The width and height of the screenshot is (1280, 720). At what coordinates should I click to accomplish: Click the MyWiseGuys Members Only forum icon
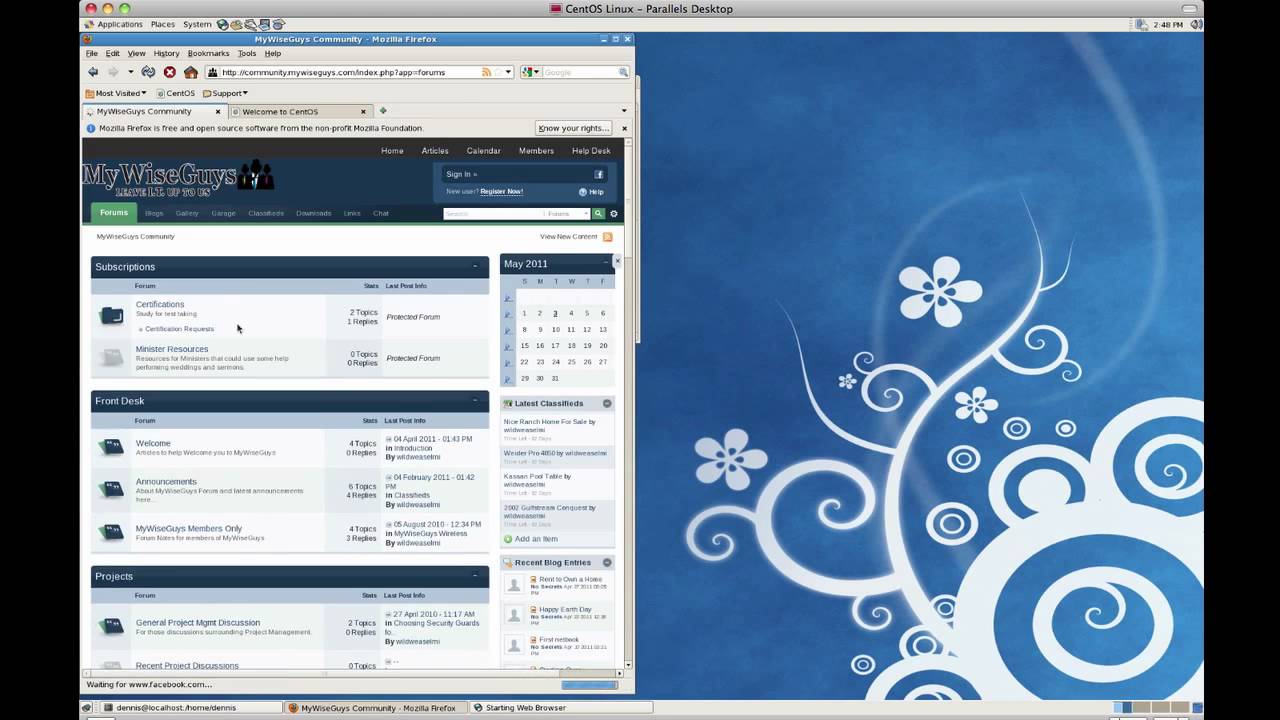click(x=111, y=532)
